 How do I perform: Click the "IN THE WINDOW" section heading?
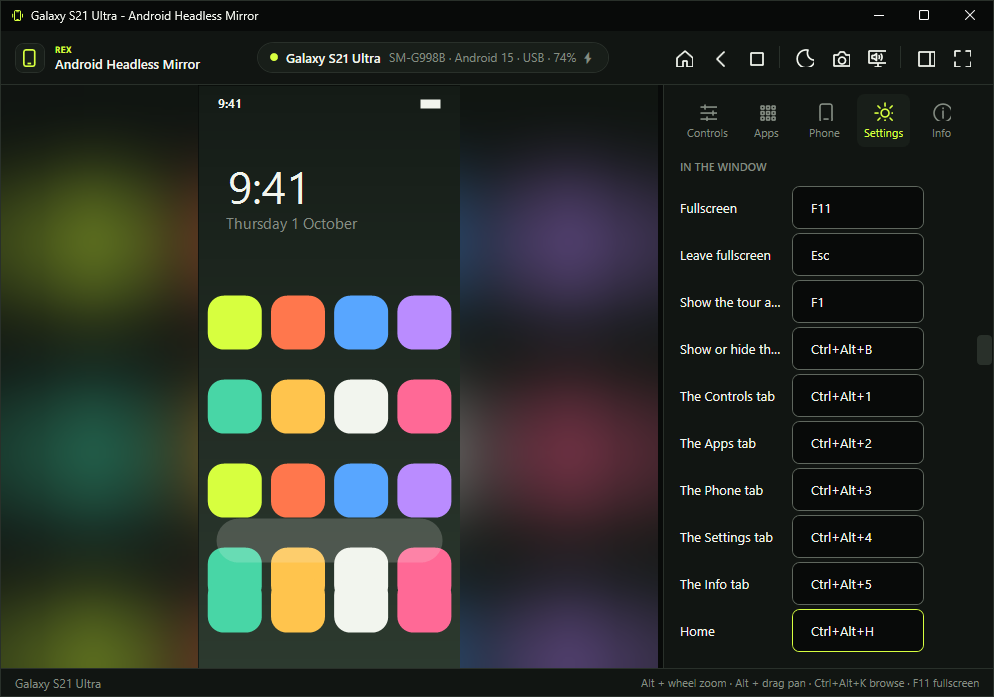coord(723,167)
